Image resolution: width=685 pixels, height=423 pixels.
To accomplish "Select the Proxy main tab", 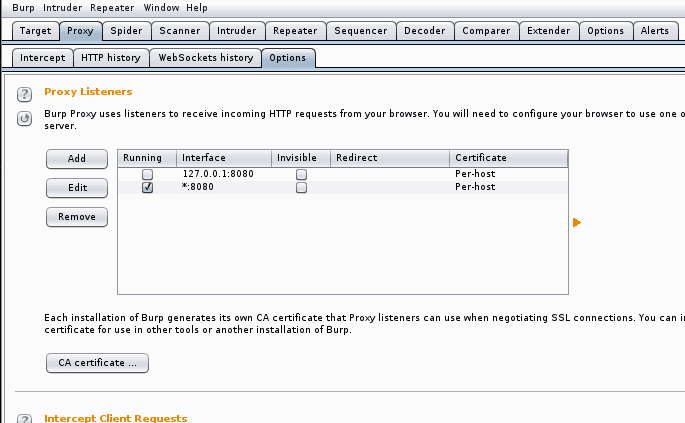I will pos(80,31).
